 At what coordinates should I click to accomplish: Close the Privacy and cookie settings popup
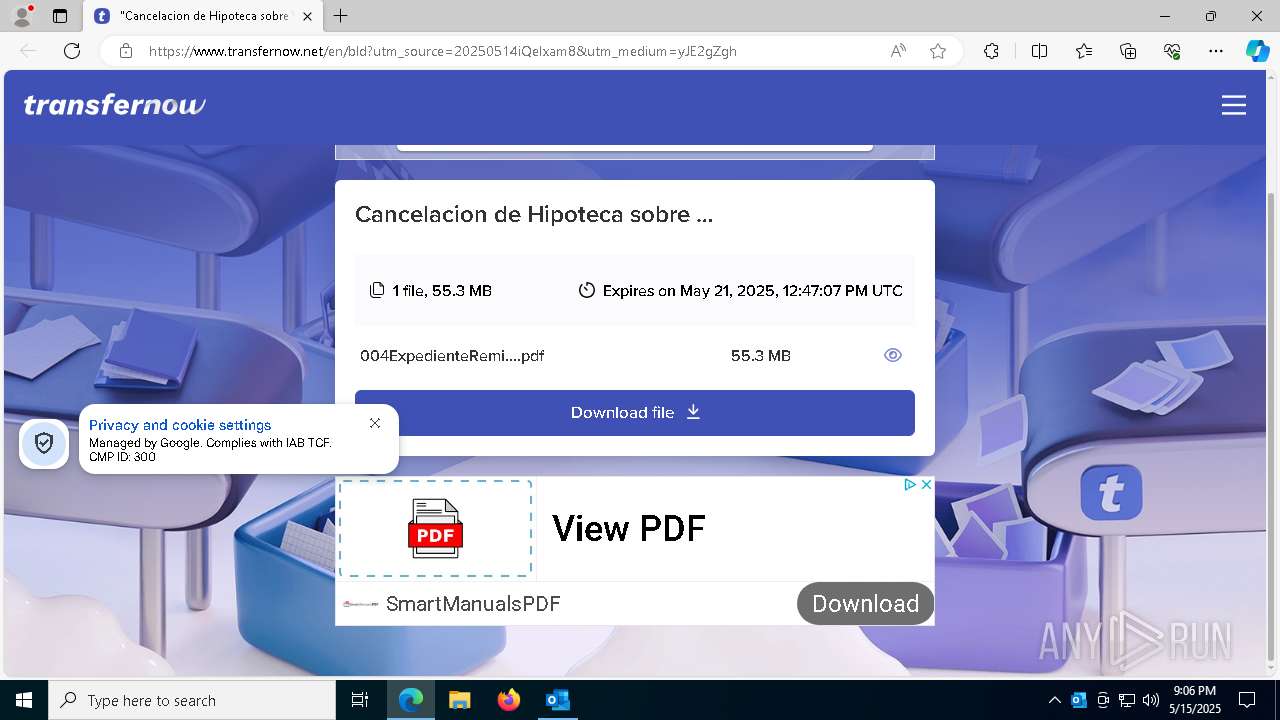coord(375,423)
